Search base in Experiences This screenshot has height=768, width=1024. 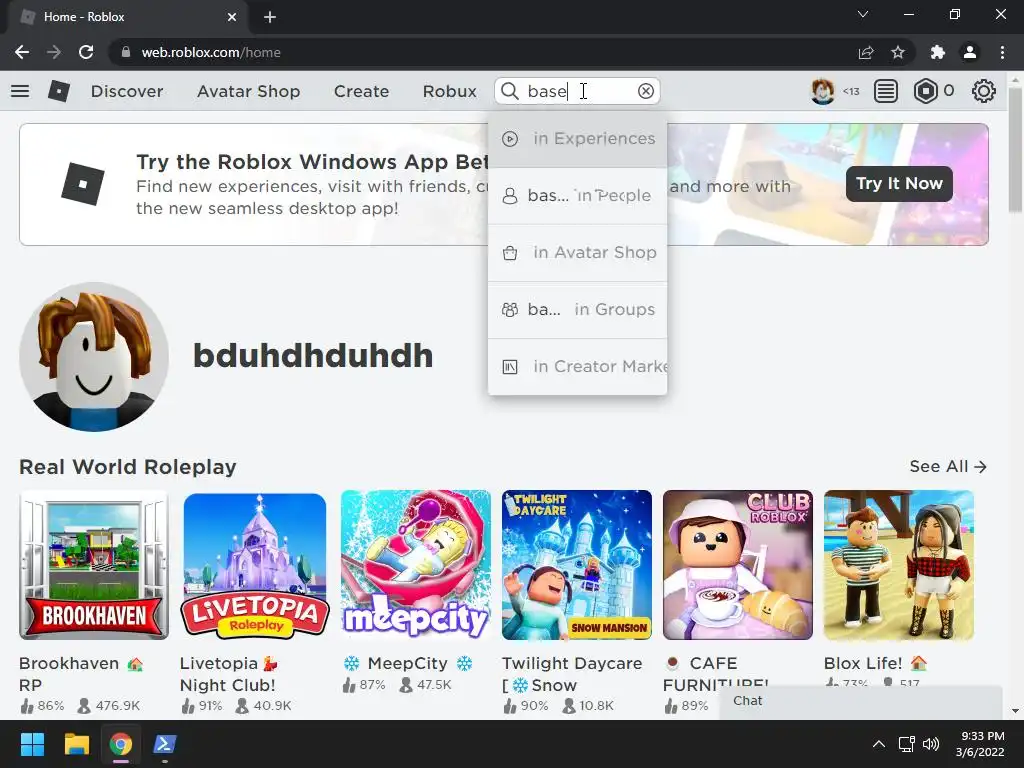(x=577, y=138)
